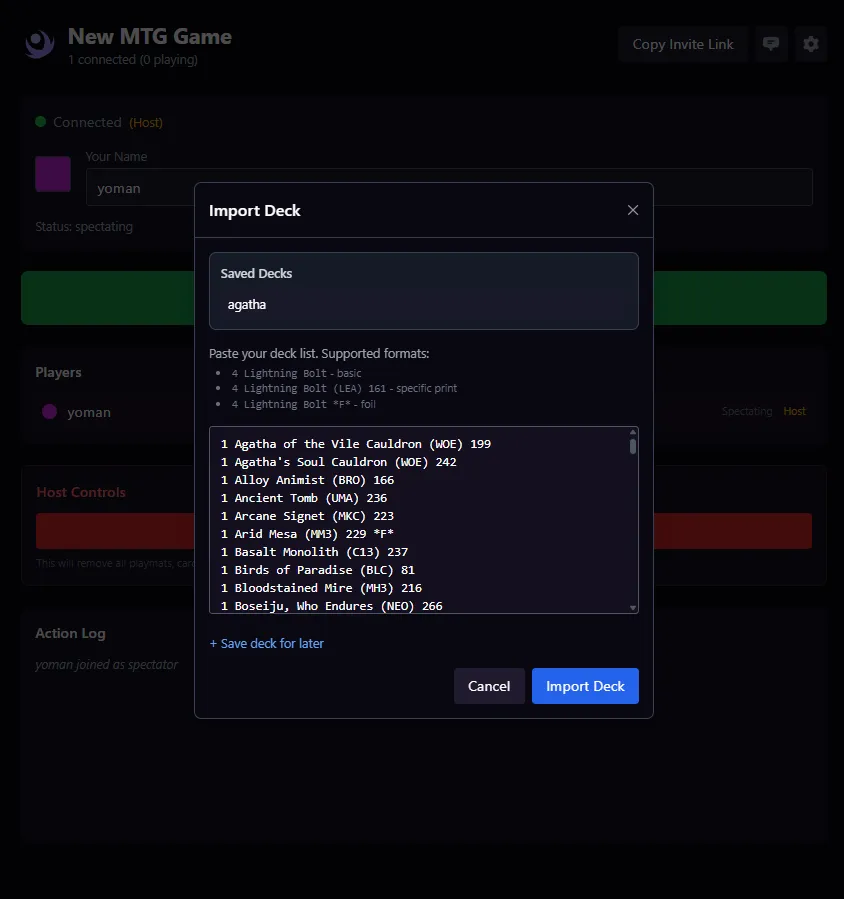
Task: Click the 'New MTG Game' title
Action: [x=150, y=37]
